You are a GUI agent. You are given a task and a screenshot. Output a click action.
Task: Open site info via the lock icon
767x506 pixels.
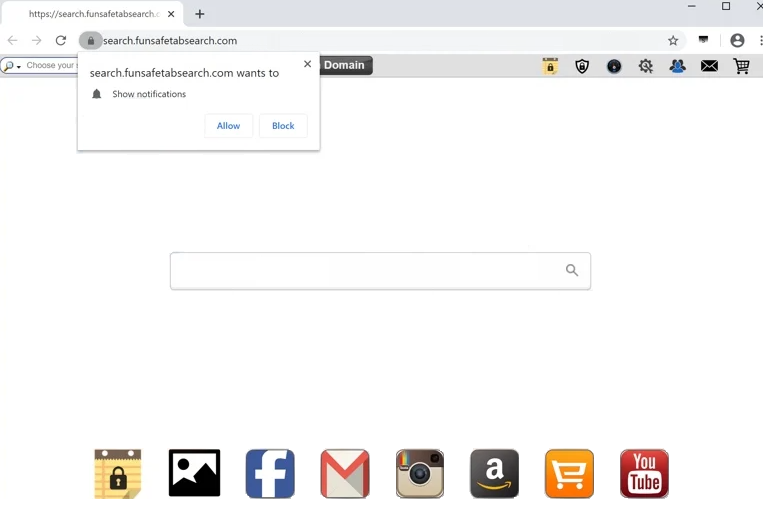[90, 41]
